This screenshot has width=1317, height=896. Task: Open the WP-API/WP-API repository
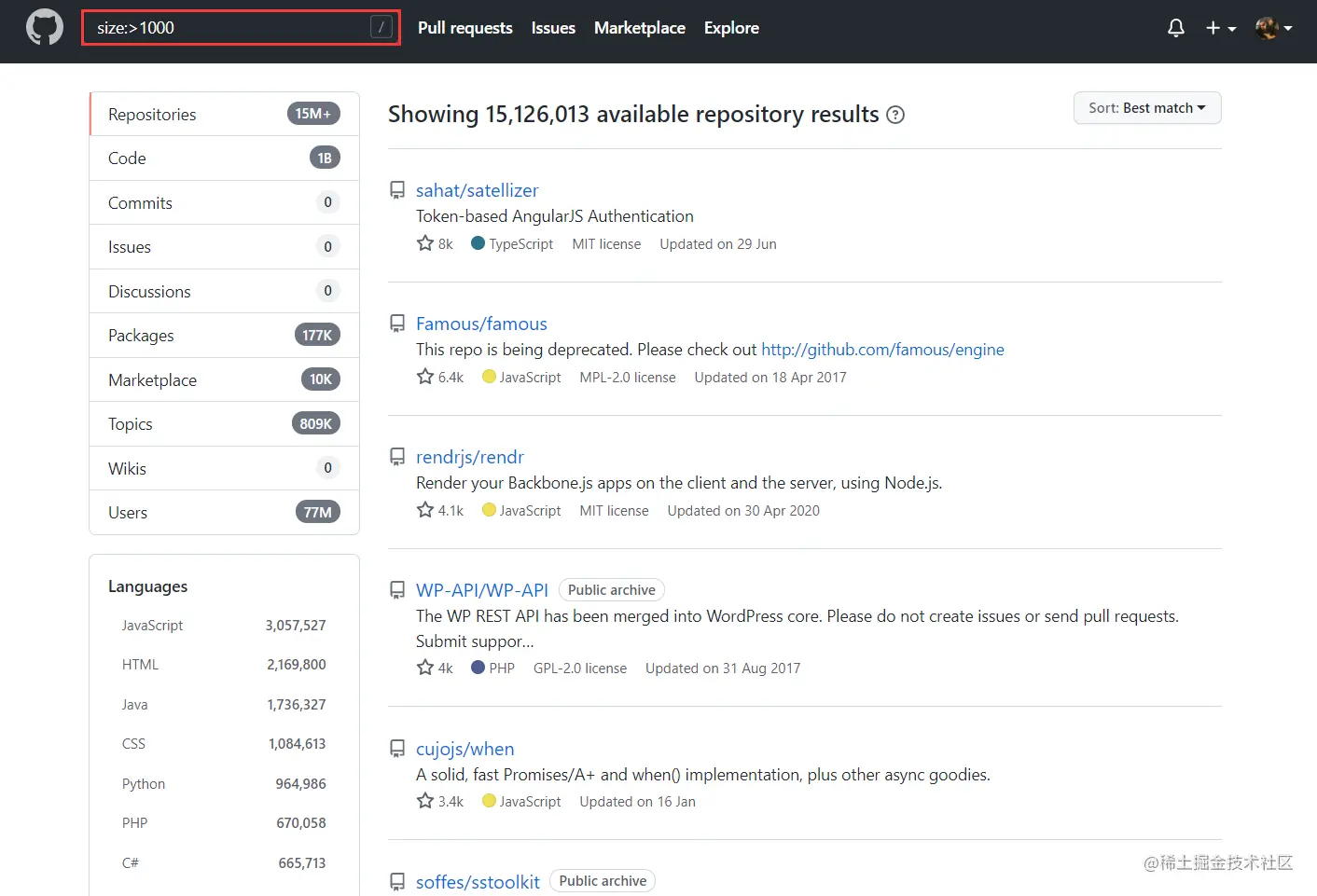[482, 590]
